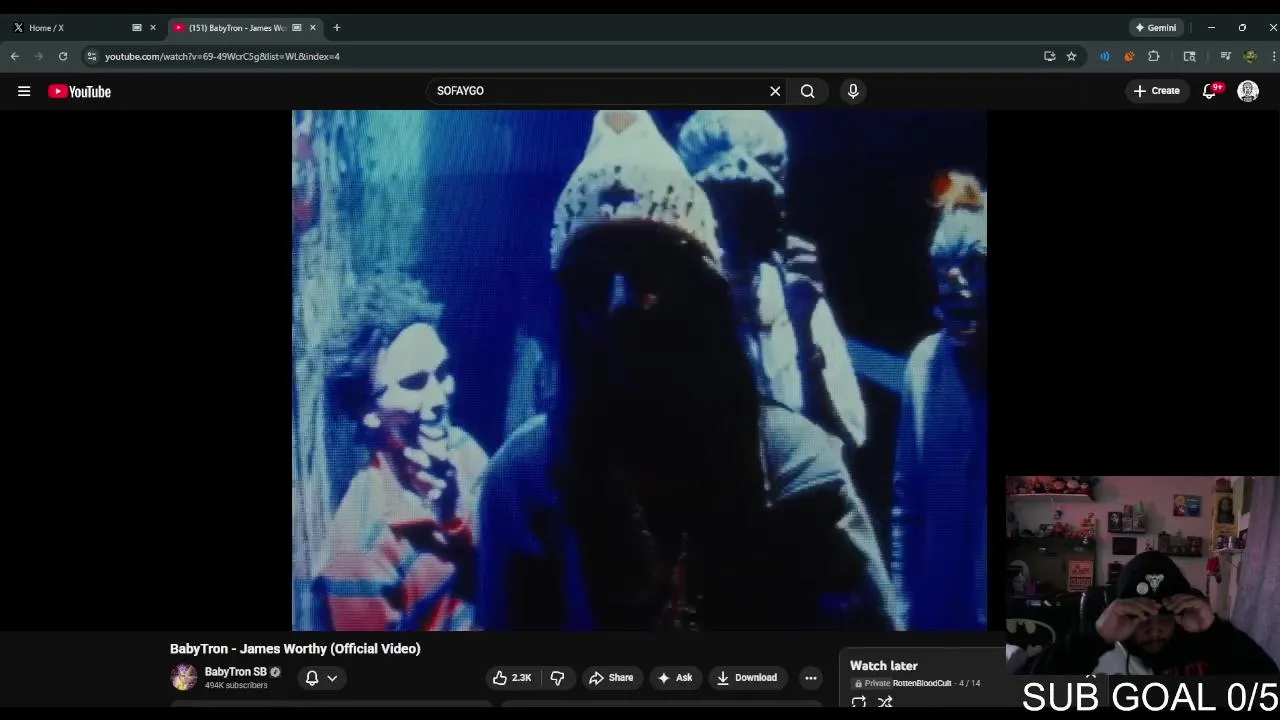The image size is (1280, 720).
Task: Like the BabyTron video
Action: tap(512, 678)
